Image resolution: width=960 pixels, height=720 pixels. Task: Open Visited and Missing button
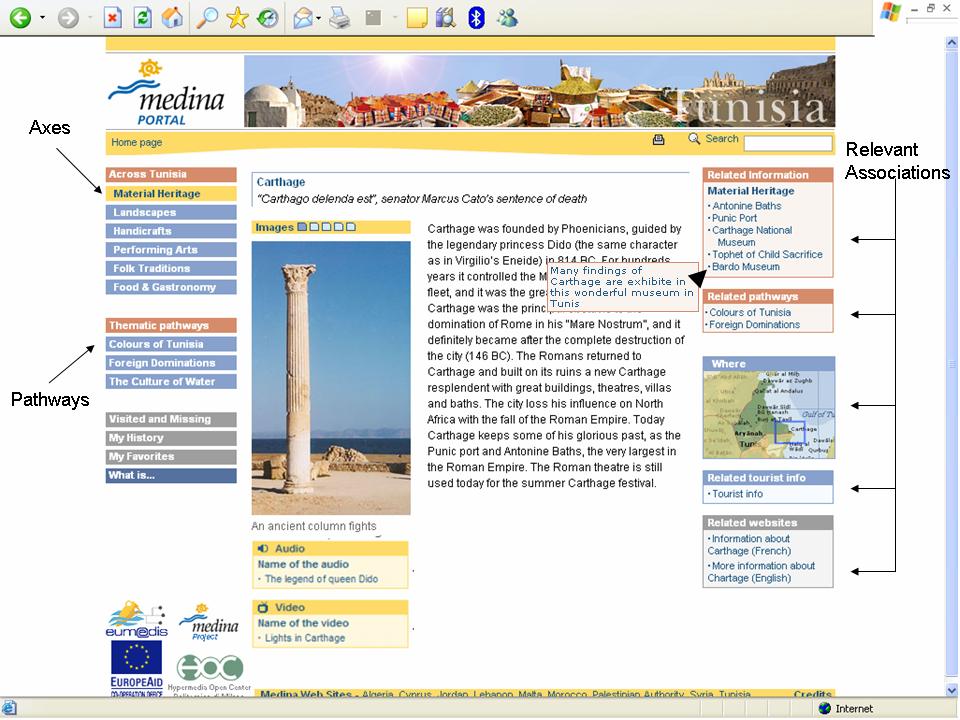click(x=171, y=419)
